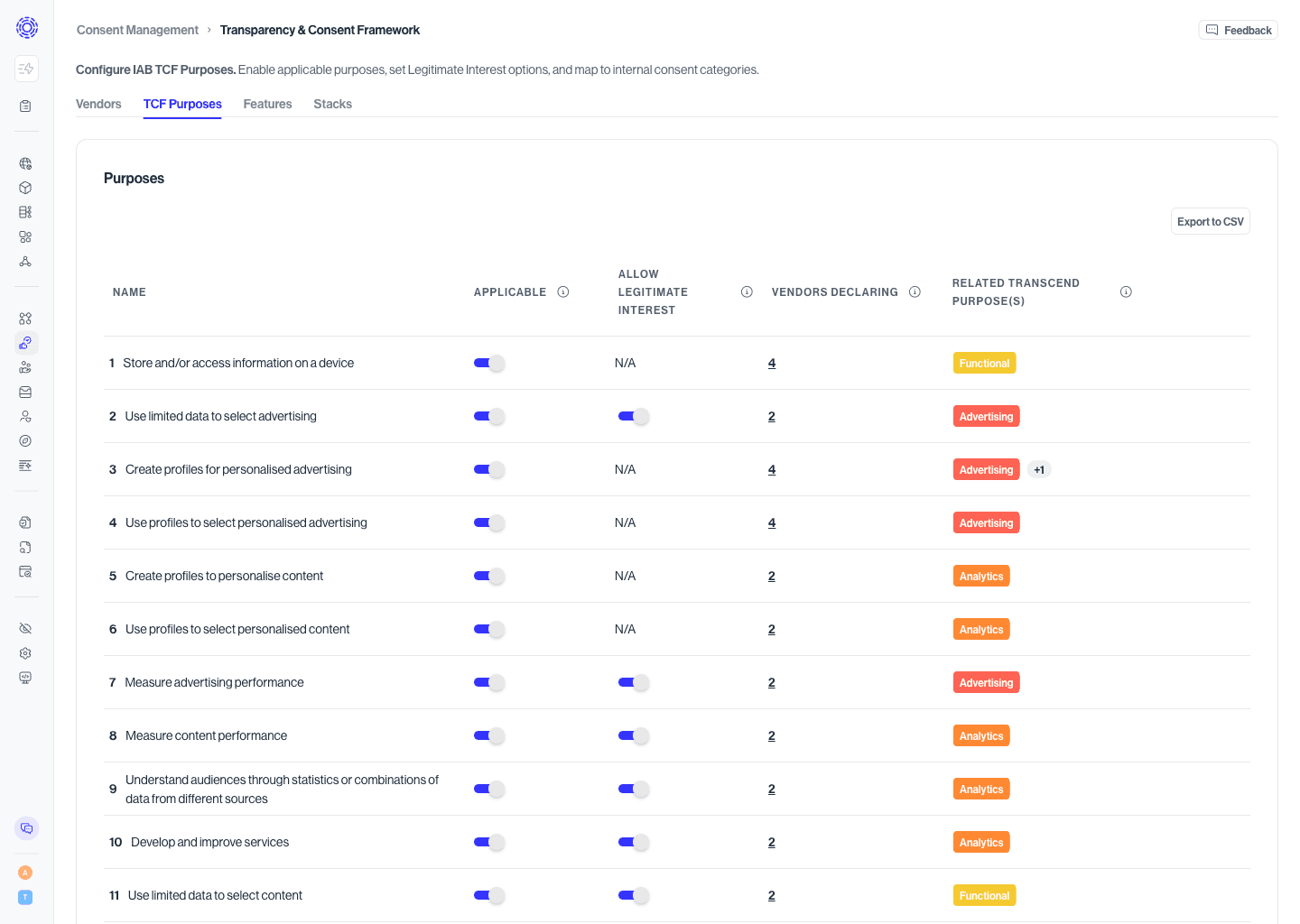The image size is (1300, 924).
Task: Switch to the Vendors tab
Action: [98, 104]
